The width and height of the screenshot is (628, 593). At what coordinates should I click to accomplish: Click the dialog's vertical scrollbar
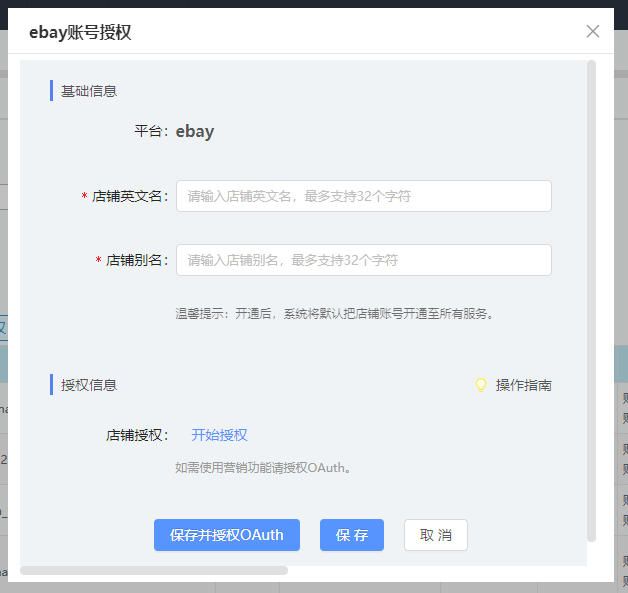click(591, 301)
